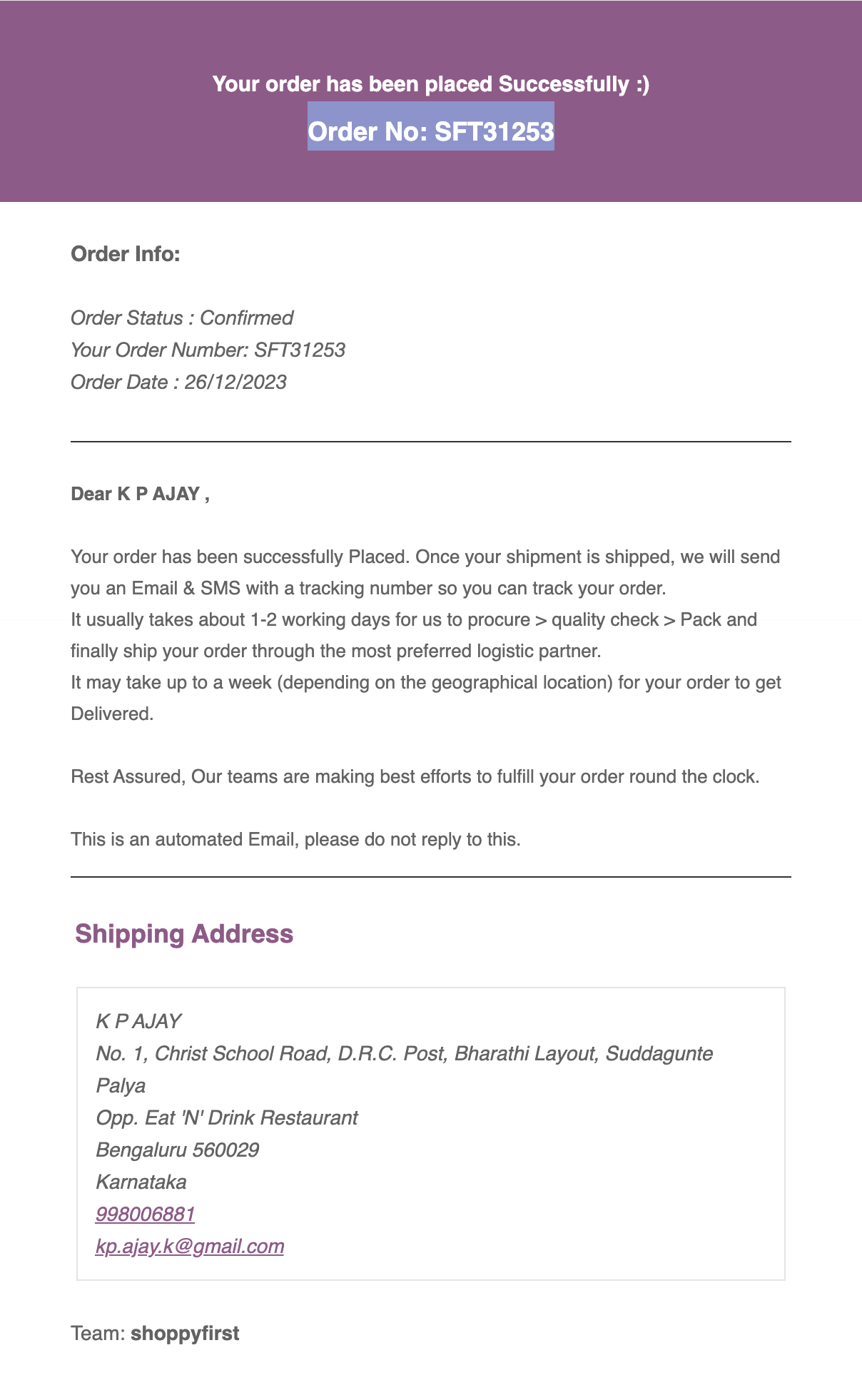
Task: Click the recipient name in the shipping address box
Action: click(x=138, y=1021)
